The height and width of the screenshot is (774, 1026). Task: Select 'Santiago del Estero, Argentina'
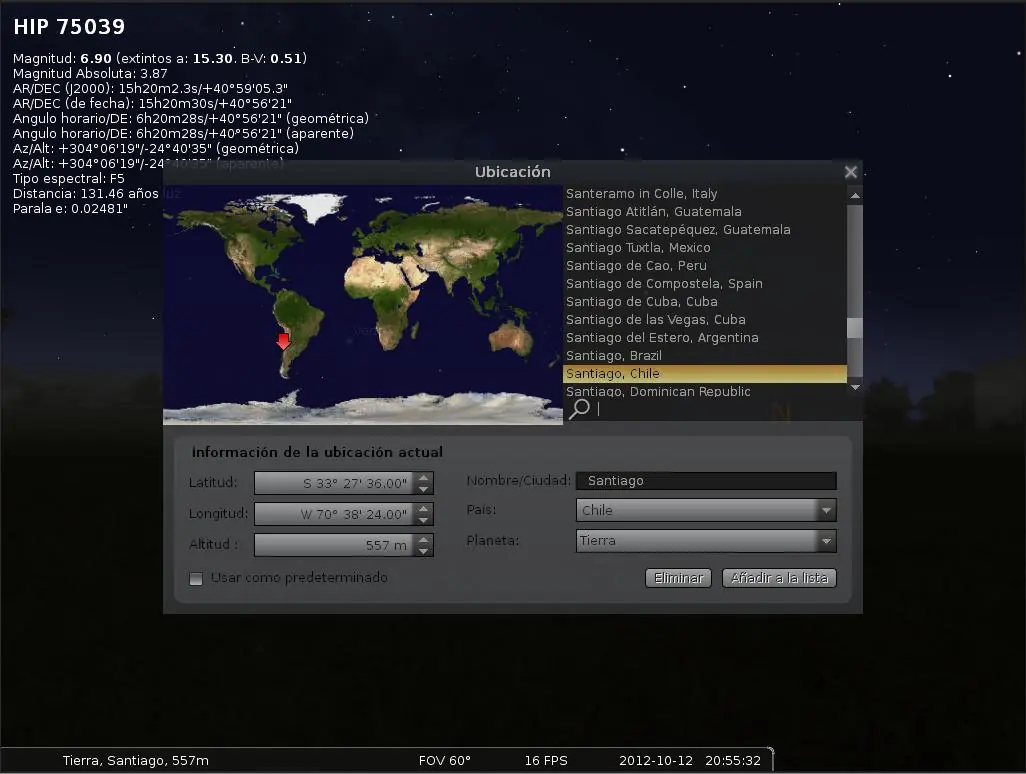(x=705, y=338)
